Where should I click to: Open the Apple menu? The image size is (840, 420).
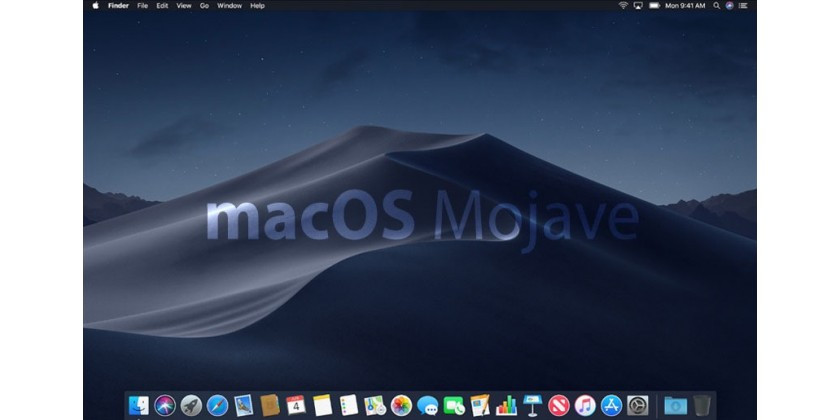click(x=95, y=5)
